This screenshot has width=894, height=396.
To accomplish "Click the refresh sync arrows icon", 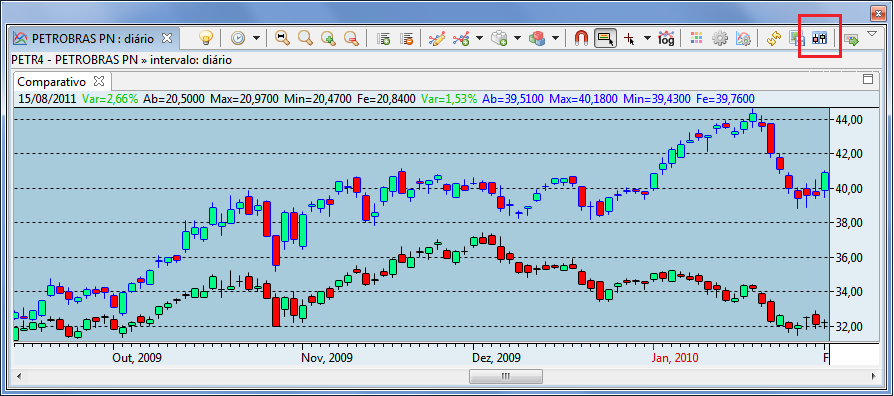I will pos(773,38).
